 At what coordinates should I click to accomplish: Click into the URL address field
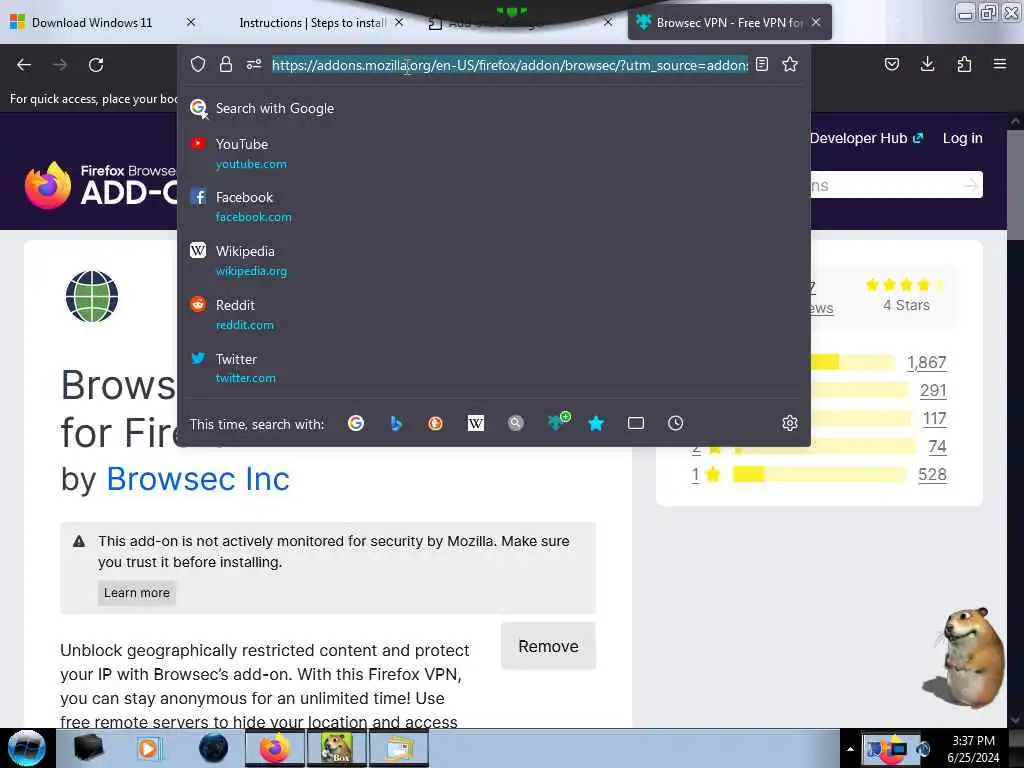[x=510, y=65]
